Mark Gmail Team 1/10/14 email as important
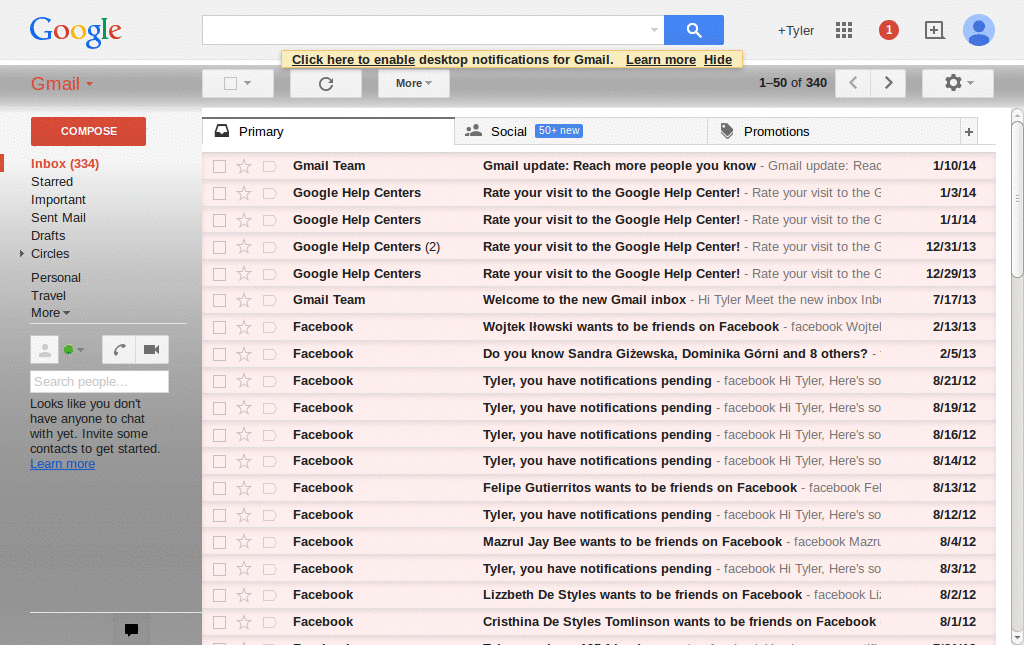The height and width of the screenshot is (645, 1024). pyautogui.click(x=269, y=166)
